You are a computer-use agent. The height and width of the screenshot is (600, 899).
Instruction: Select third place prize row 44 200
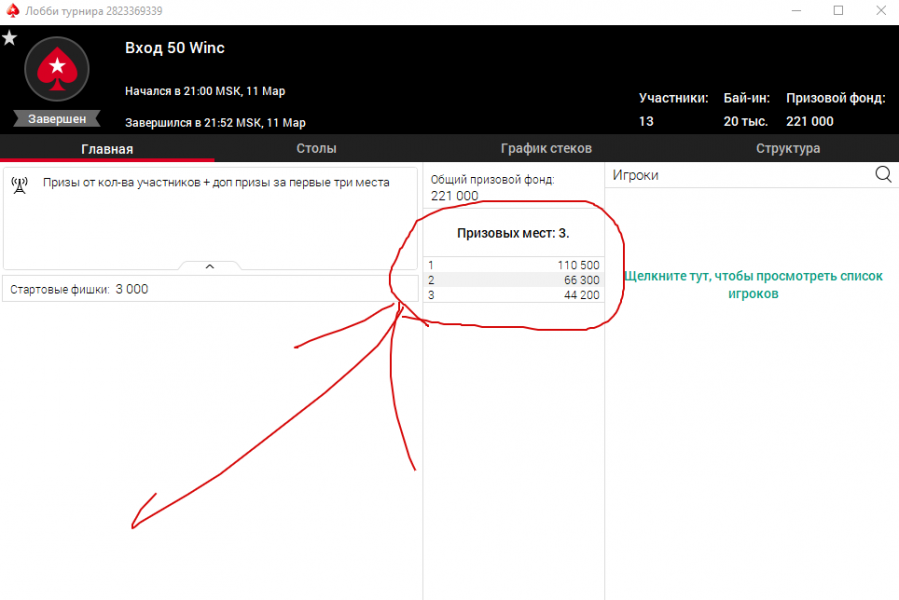[514, 295]
